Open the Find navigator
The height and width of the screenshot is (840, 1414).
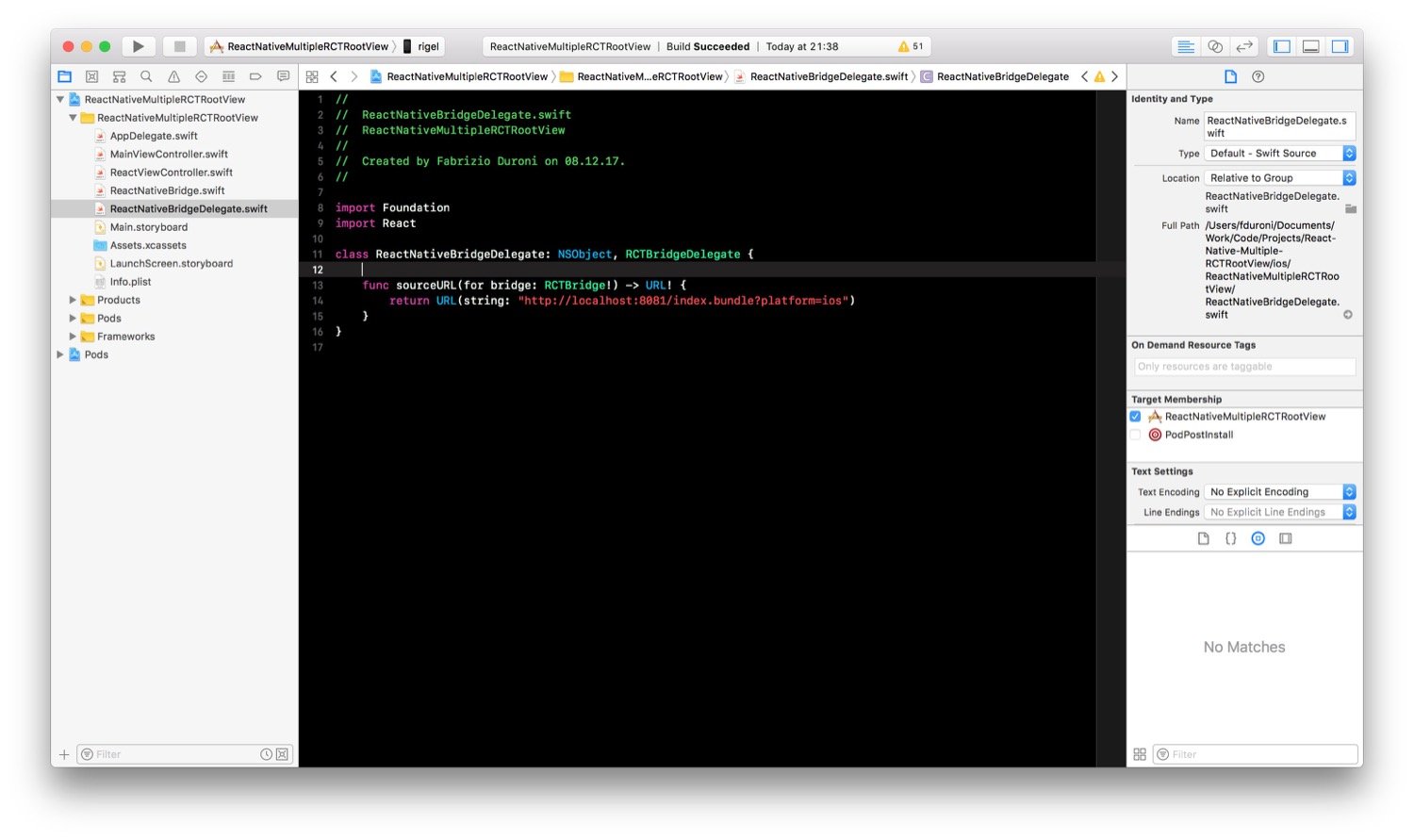(x=146, y=76)
